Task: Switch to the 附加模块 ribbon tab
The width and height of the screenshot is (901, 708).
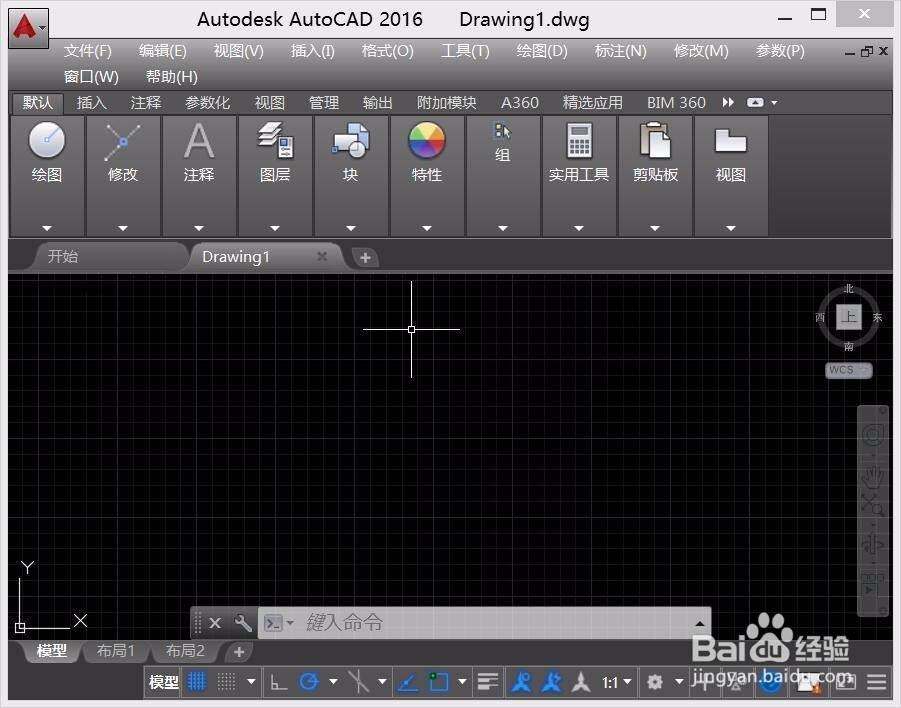Action: point(446,102)
